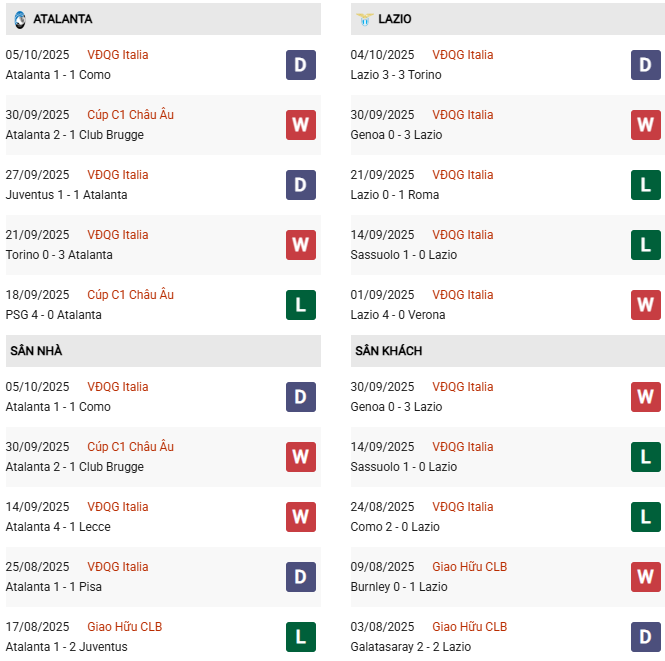Click the Como 2 - 0 Lazio match result
The image size is (665, 661).
click(x=395, y=527)
